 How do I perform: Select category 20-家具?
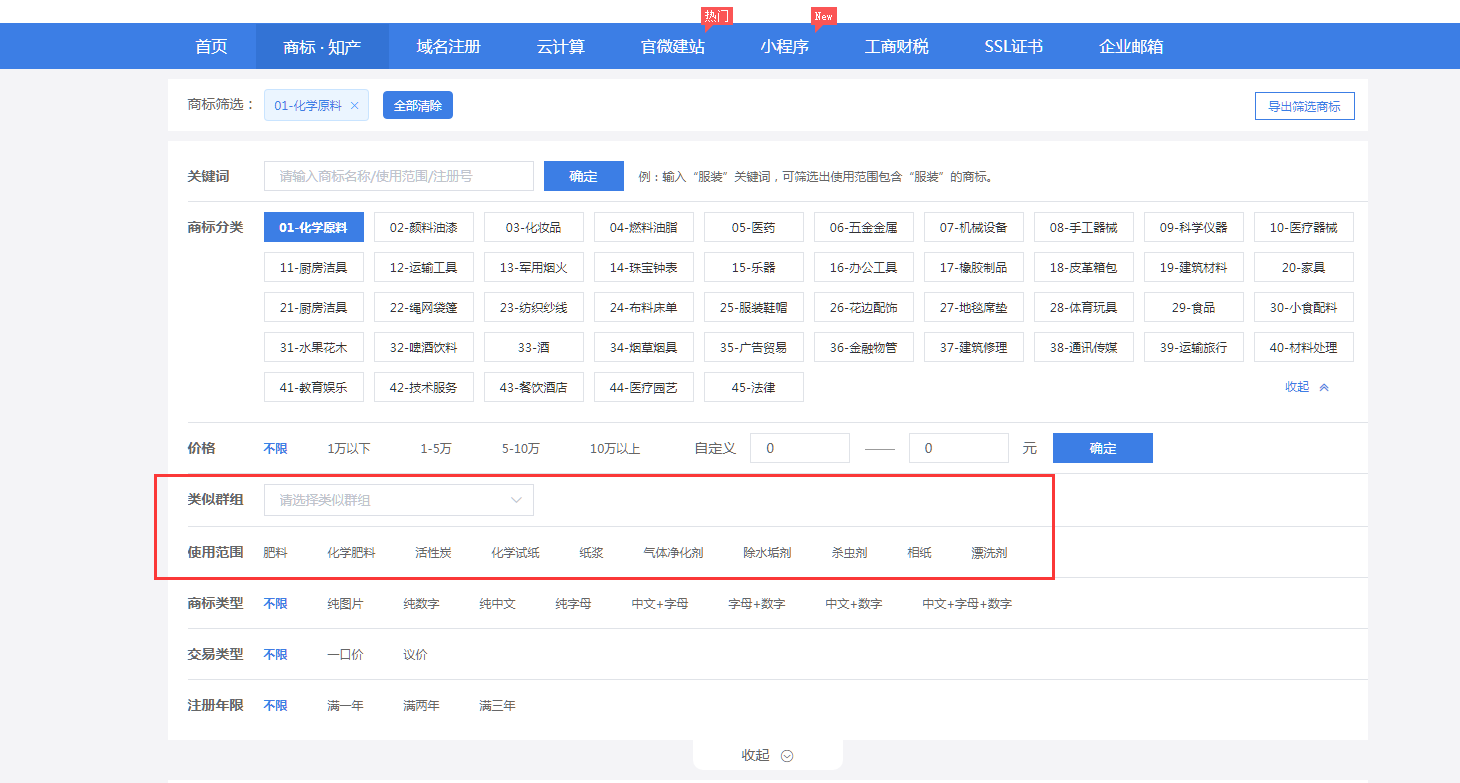coord(1304,267)
